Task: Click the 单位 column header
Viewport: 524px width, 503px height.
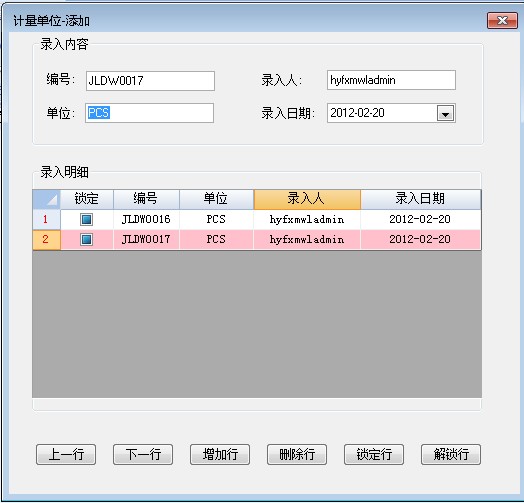Action: (217, 199)
